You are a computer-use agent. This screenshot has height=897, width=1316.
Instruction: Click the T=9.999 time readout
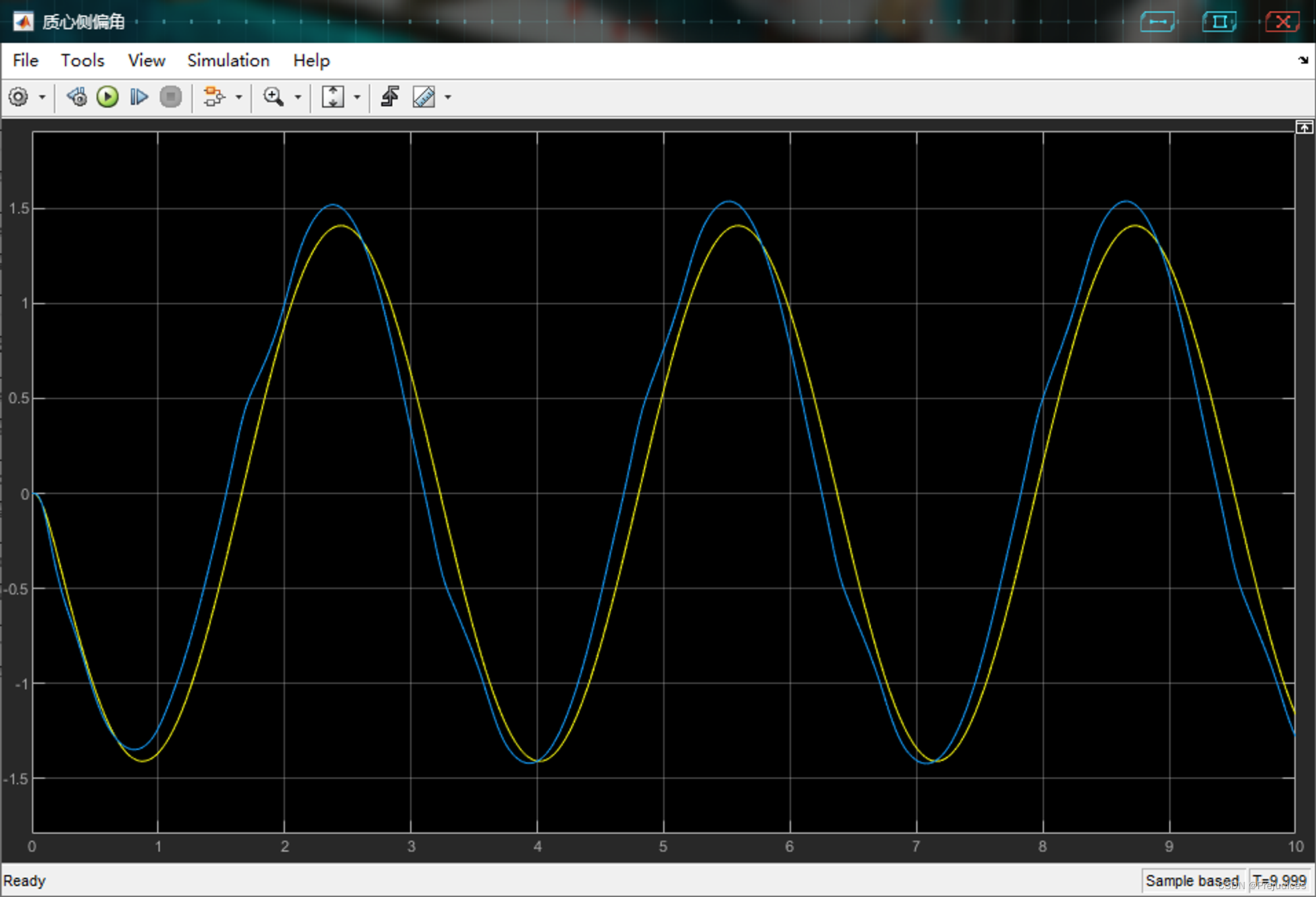(1279, 881)
